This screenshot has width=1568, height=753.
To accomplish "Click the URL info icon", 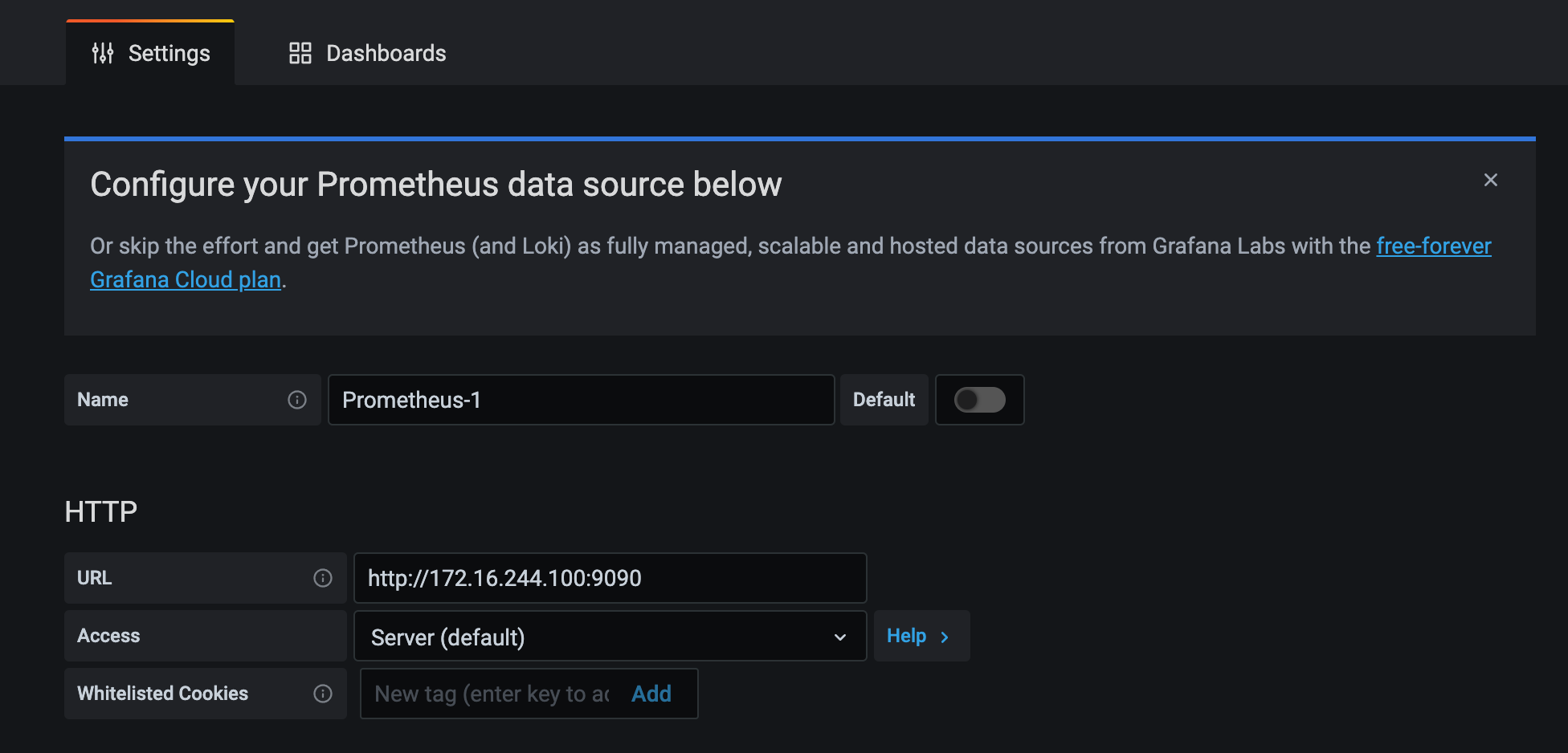I will (323, 578).
